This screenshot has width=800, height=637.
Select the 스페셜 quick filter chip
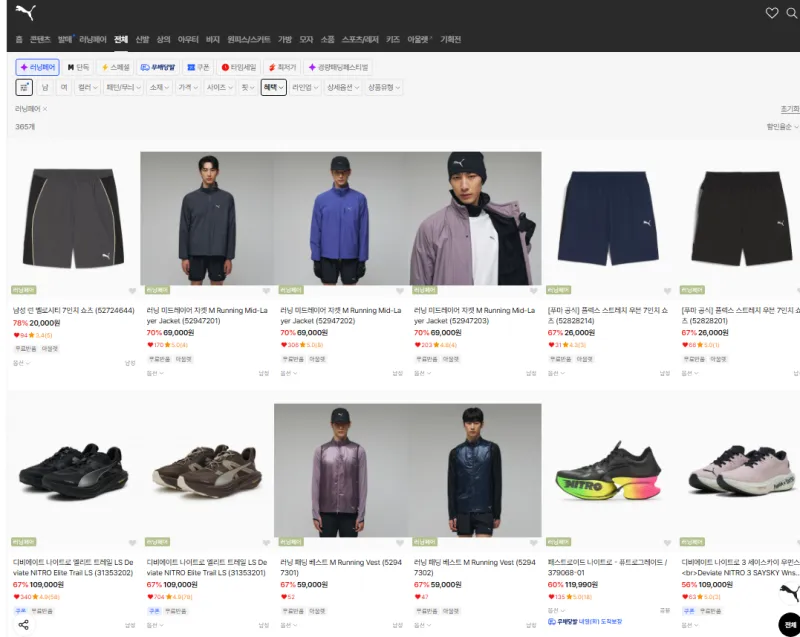tap(115, 67)
